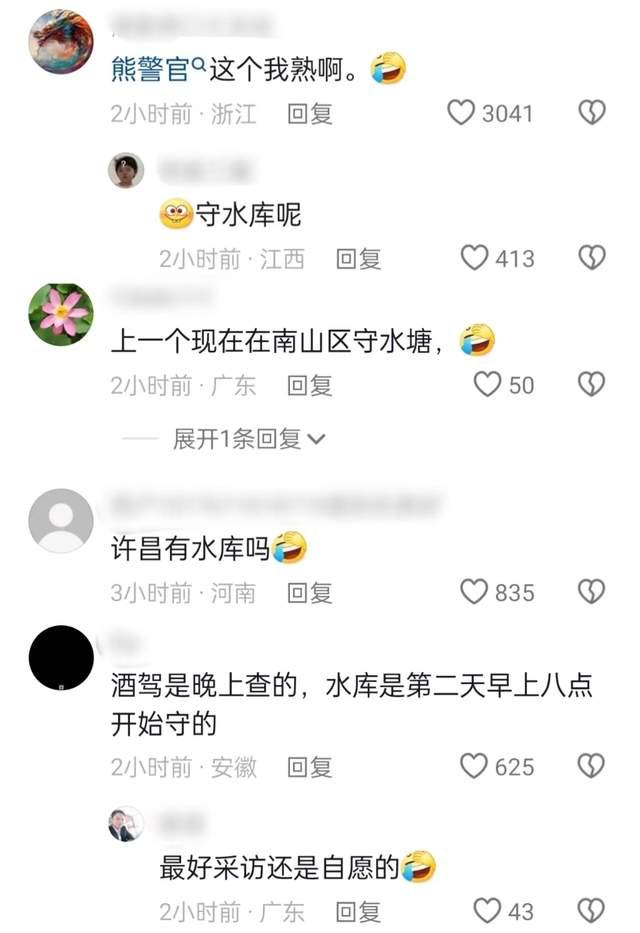Dislike the comment from 安徽 with 625 likes
The image size is (640, 933).
click(592, 766)
